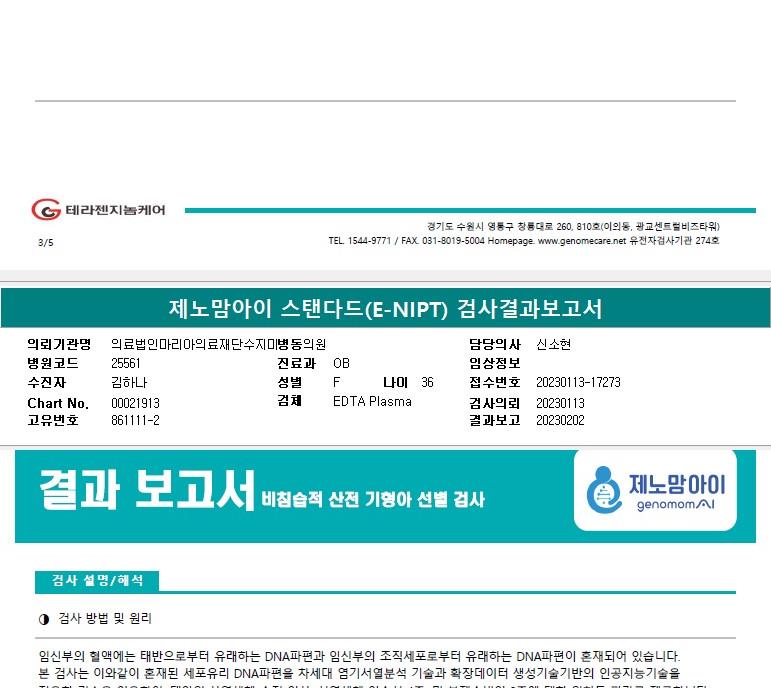Click the 의뢰기관명 label
The width and height of the screenshot is (771, 688).
[59, 344]
